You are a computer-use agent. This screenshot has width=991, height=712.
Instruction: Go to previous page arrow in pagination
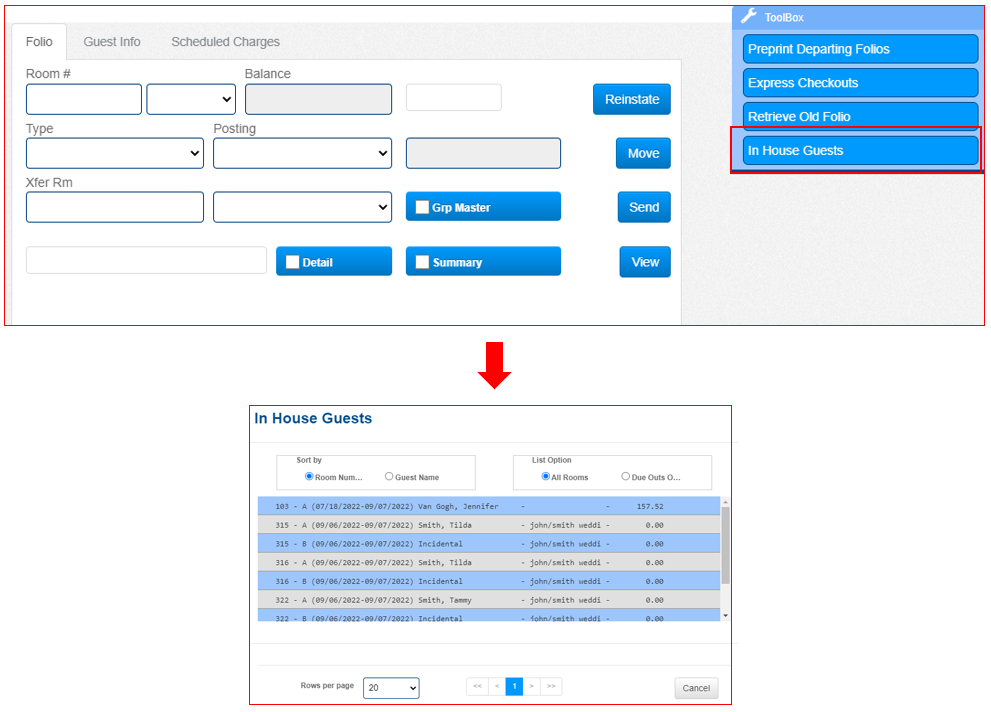(x=497, y=687)
